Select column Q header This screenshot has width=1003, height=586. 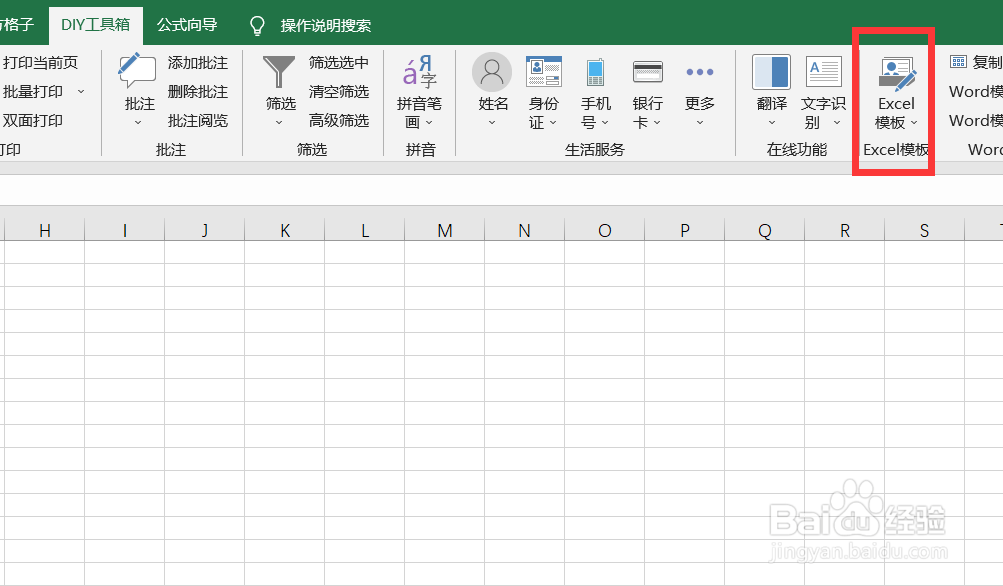(764, 230)
